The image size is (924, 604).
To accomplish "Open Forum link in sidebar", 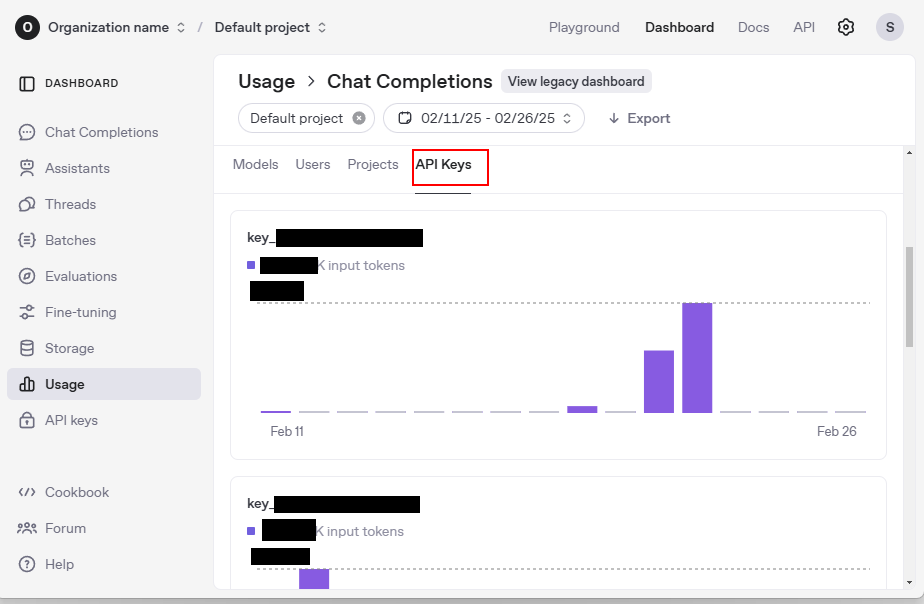I will pyautogui.click(x=65, y=528).
